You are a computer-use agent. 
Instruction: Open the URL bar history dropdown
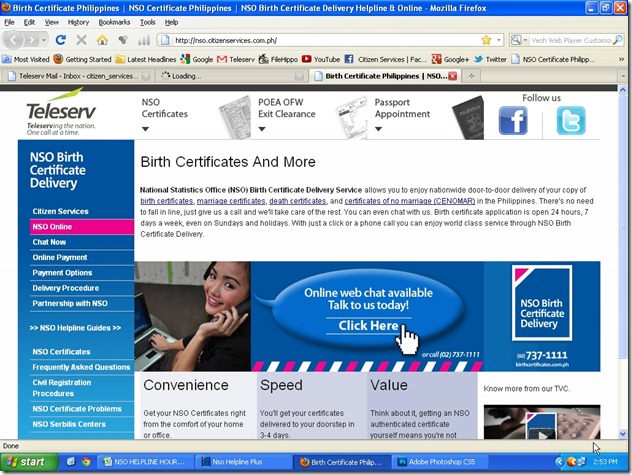click(x=499, y=40)
